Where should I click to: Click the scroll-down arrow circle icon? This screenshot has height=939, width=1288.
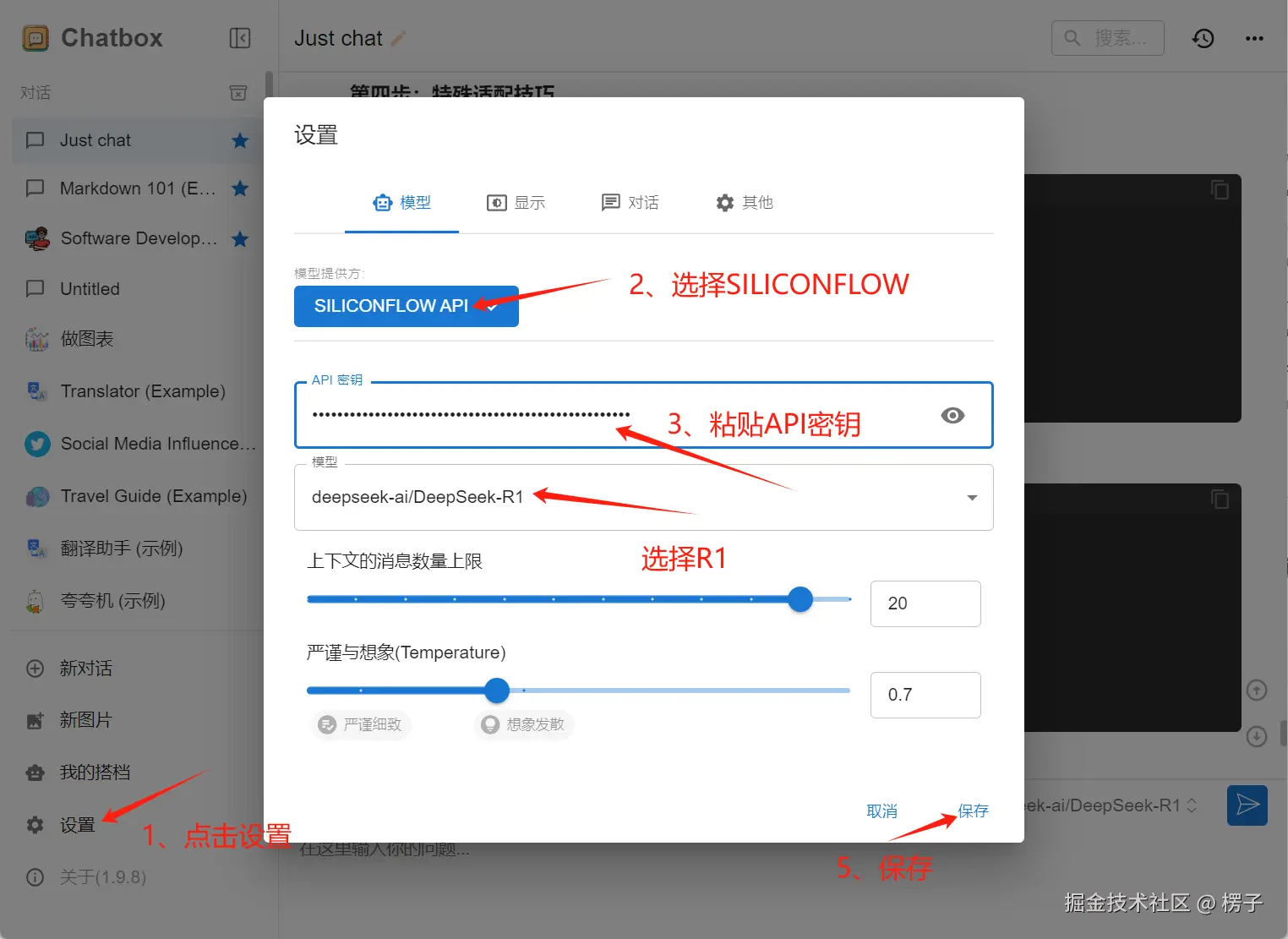[1257, 737]
